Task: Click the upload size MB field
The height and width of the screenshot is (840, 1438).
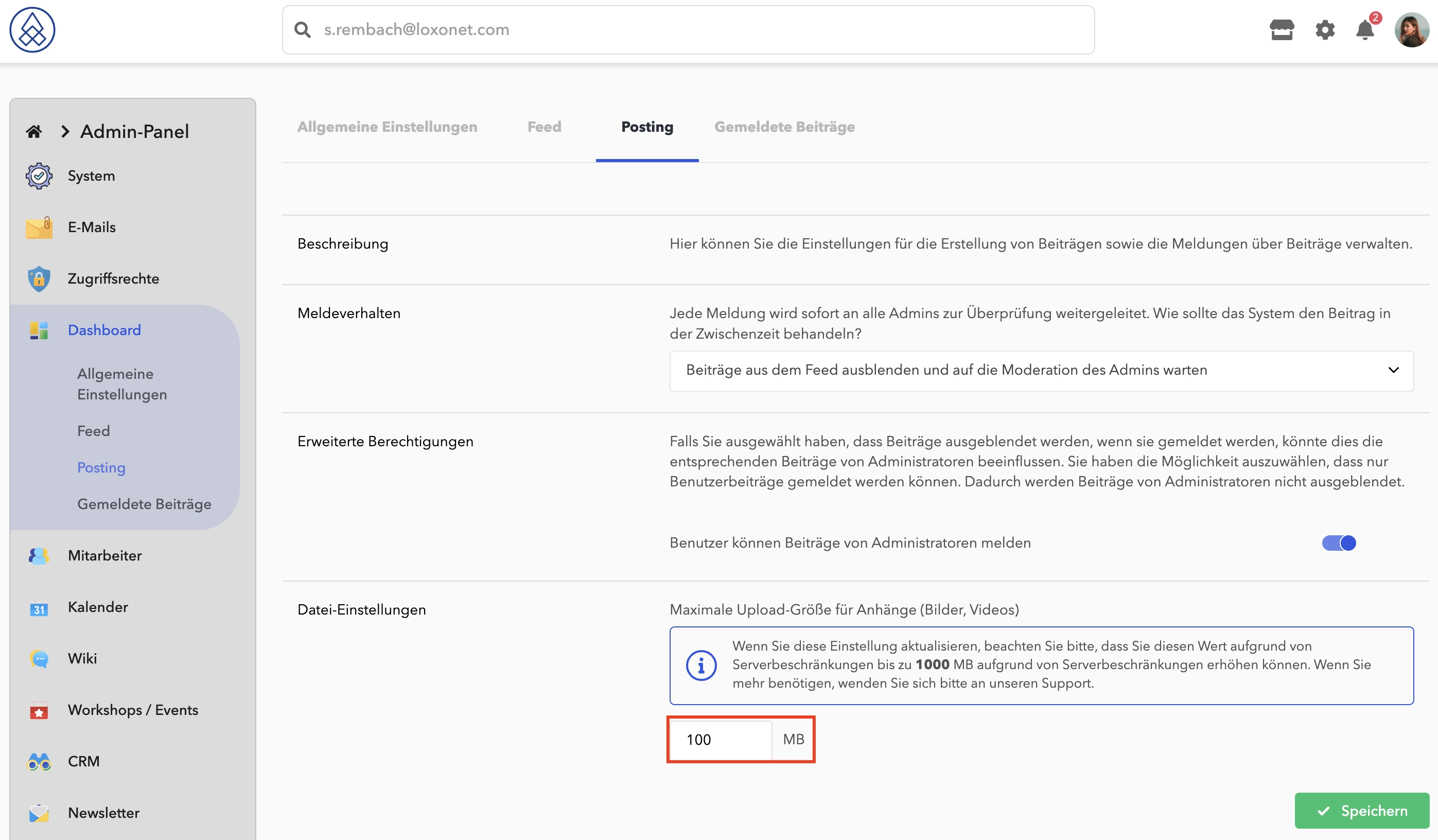Action: (x=721, y=740)
